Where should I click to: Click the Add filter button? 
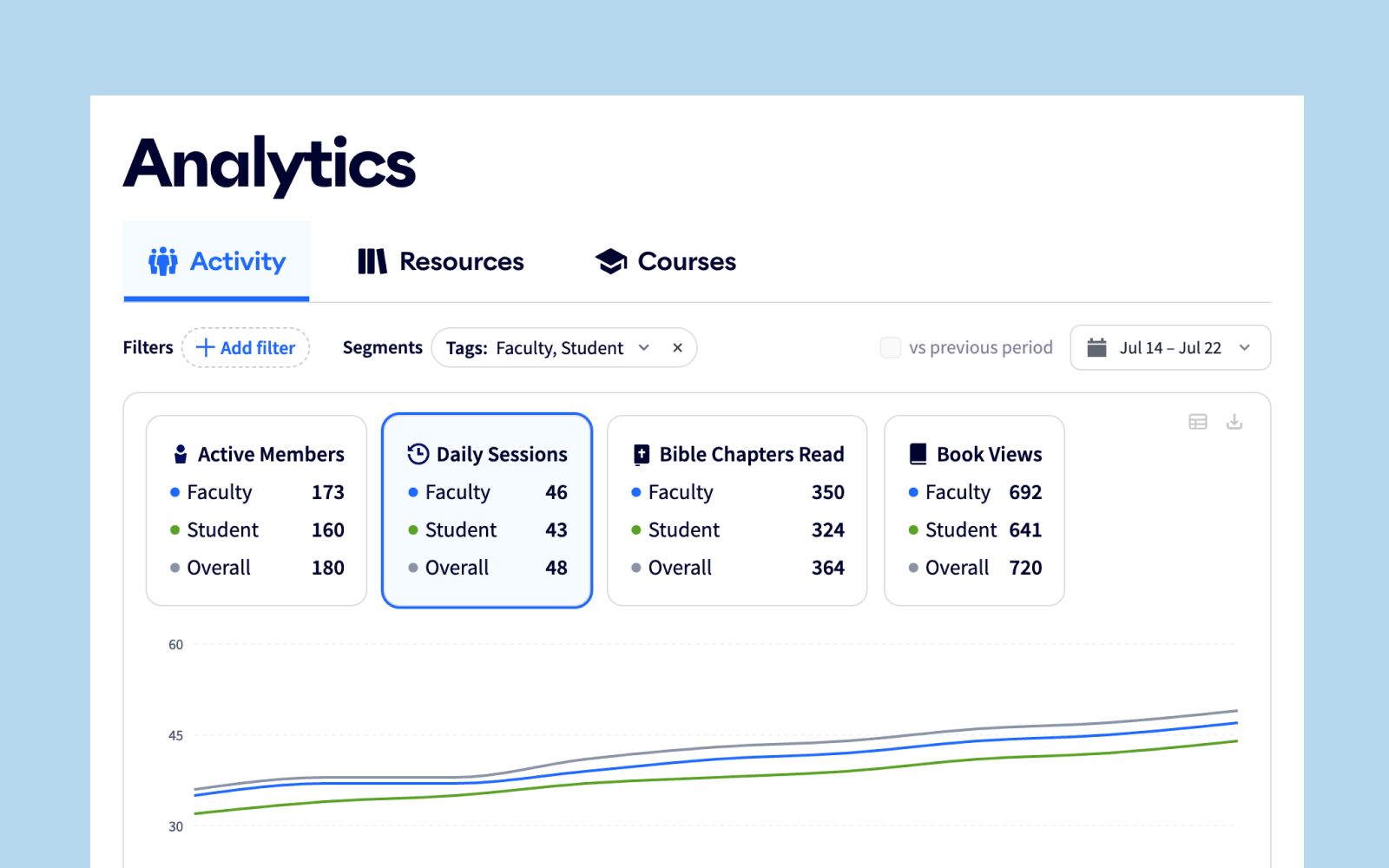pos(246,348)
